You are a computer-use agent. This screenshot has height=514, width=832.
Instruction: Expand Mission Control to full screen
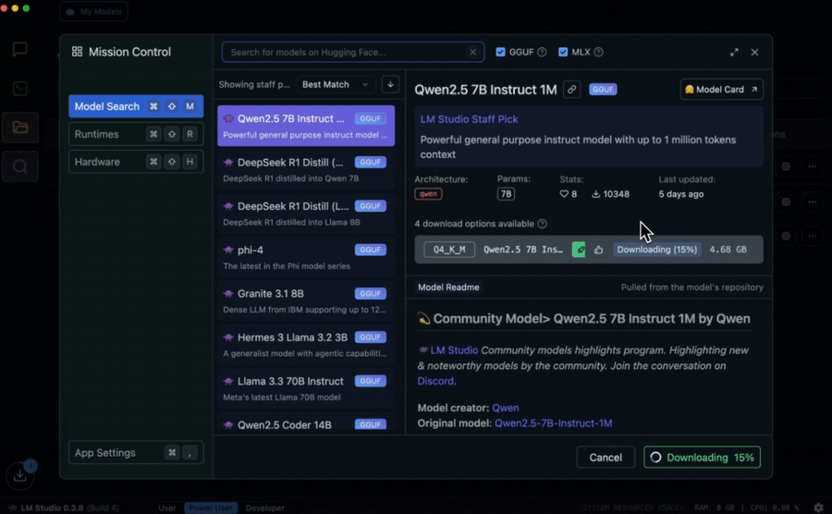pyautogui.click(x=734, y=52)
